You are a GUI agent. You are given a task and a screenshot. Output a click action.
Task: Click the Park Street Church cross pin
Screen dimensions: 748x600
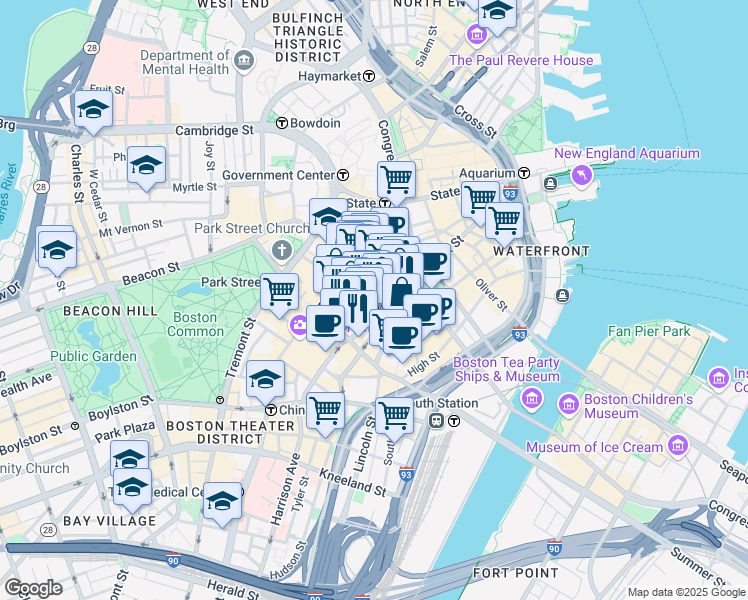282,251
